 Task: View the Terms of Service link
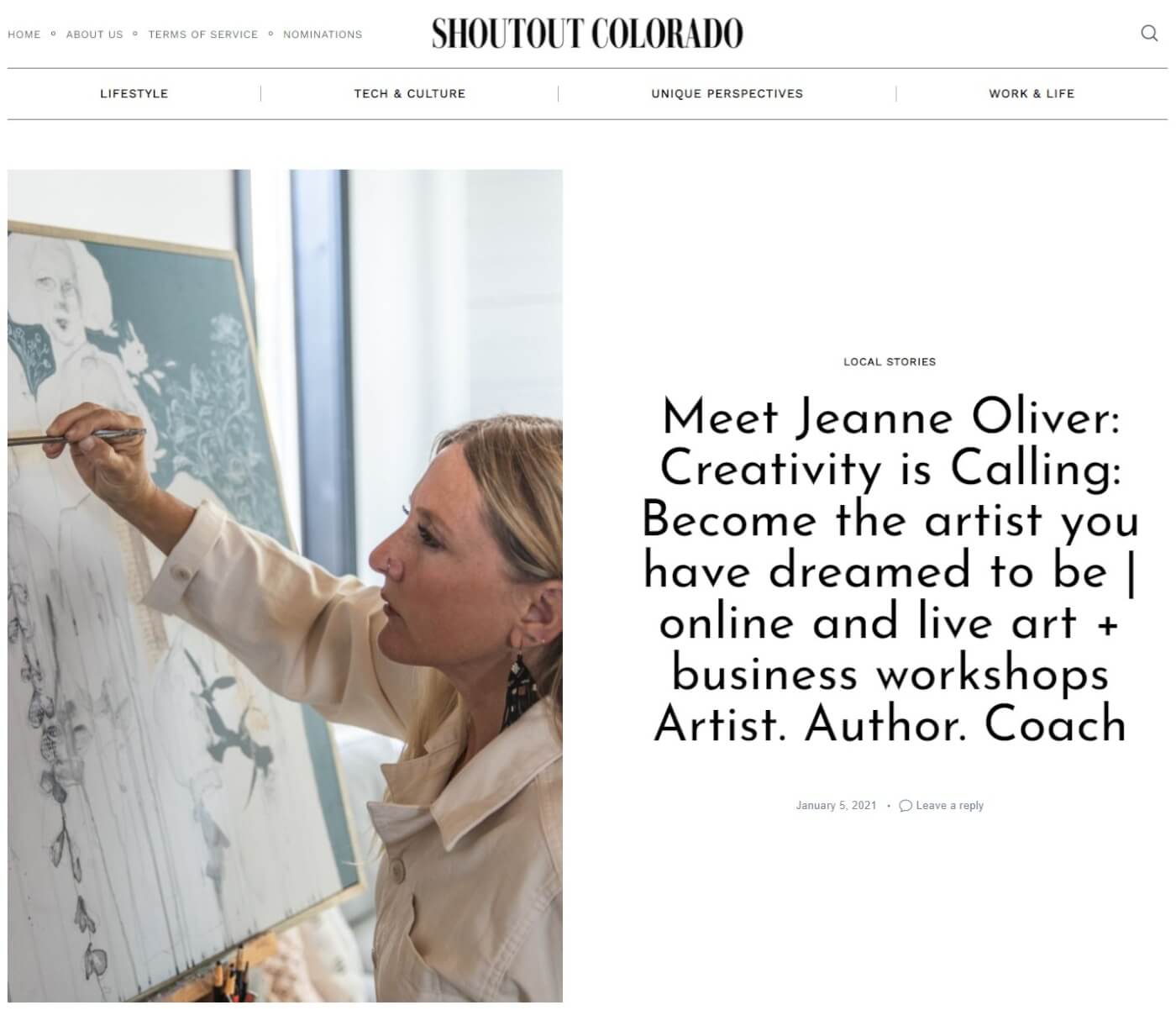coord(203,34)
